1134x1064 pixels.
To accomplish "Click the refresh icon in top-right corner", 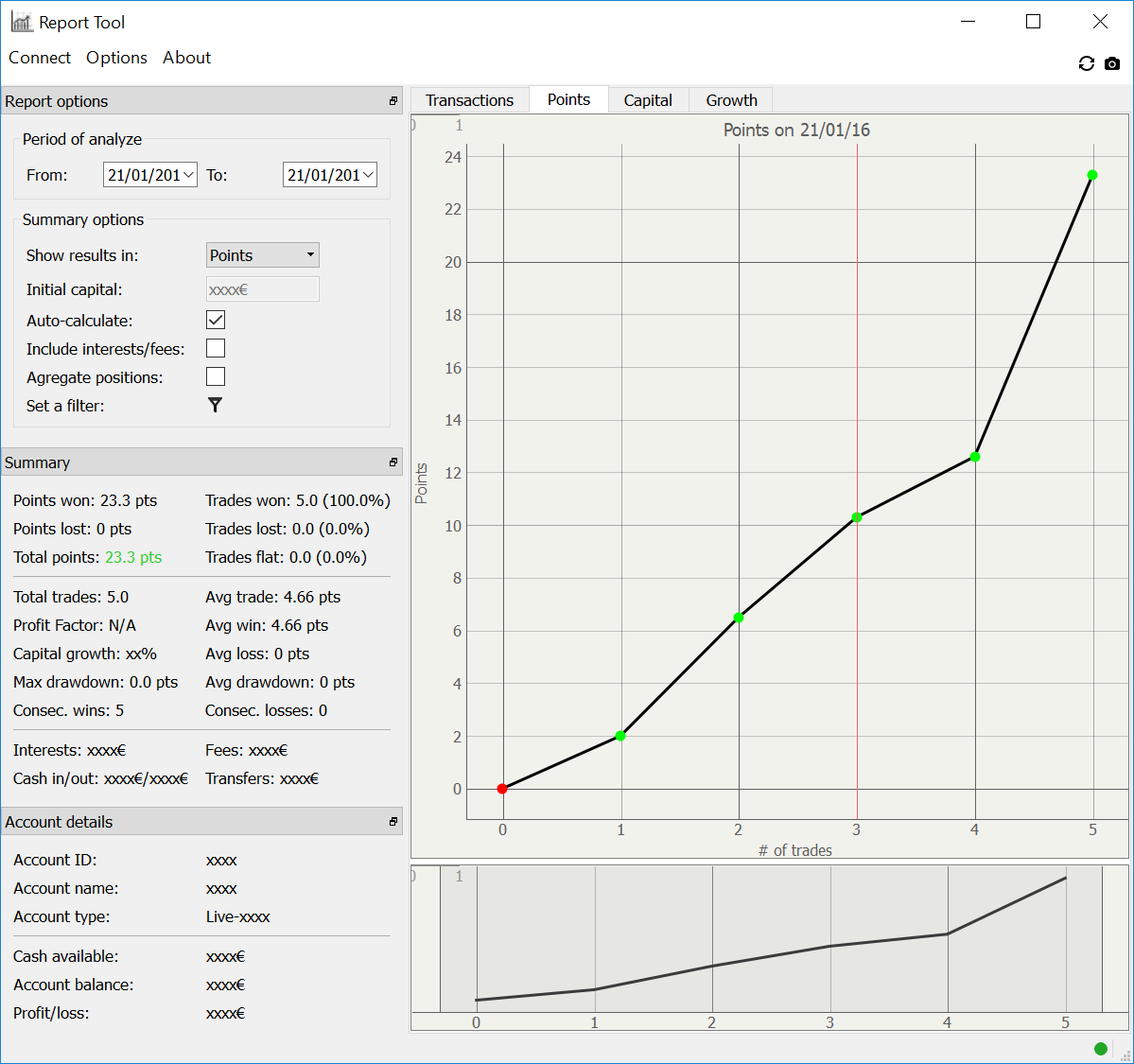I will [x=1086, y=63].
